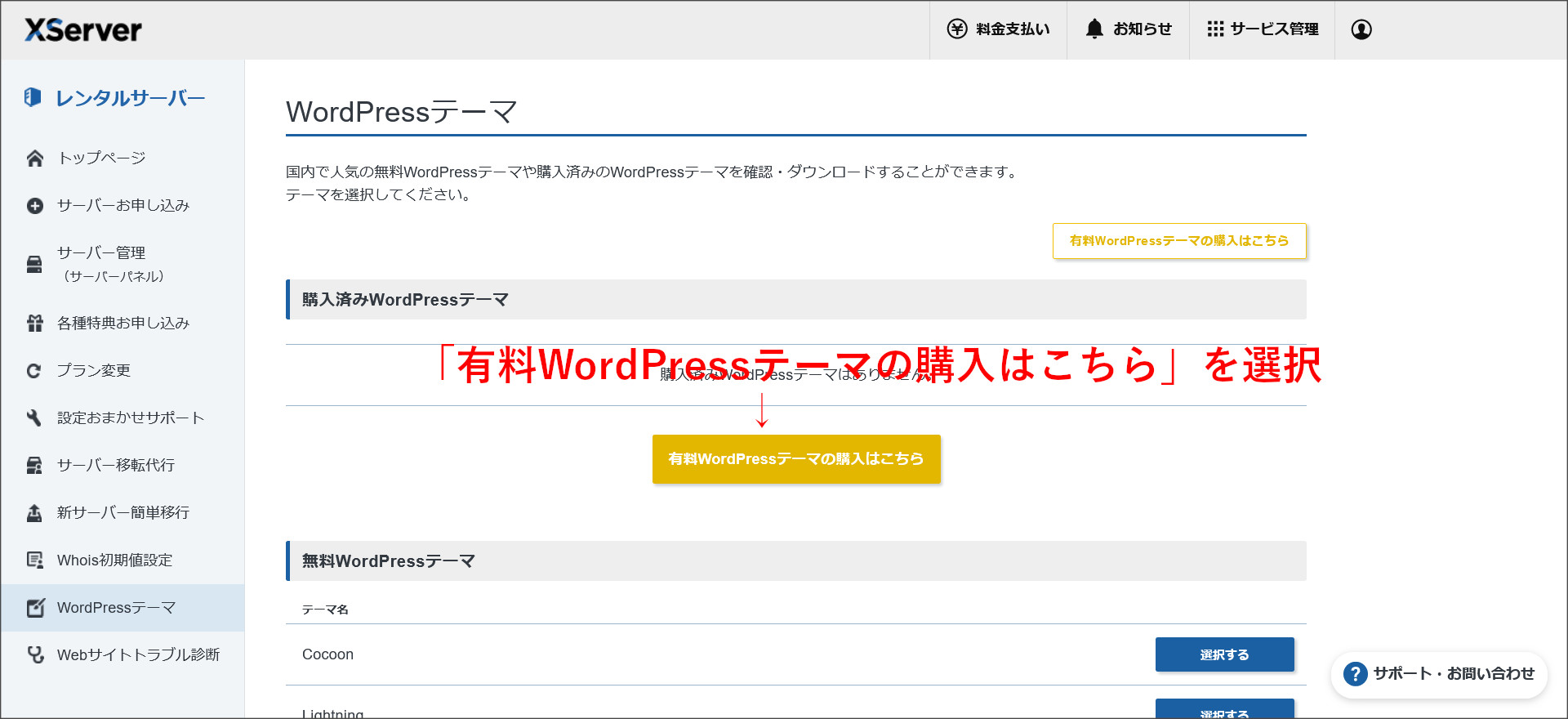Click the outlined 有料WordPressテーマの購入はこちら button
1568x719 pixels.
1179,241
